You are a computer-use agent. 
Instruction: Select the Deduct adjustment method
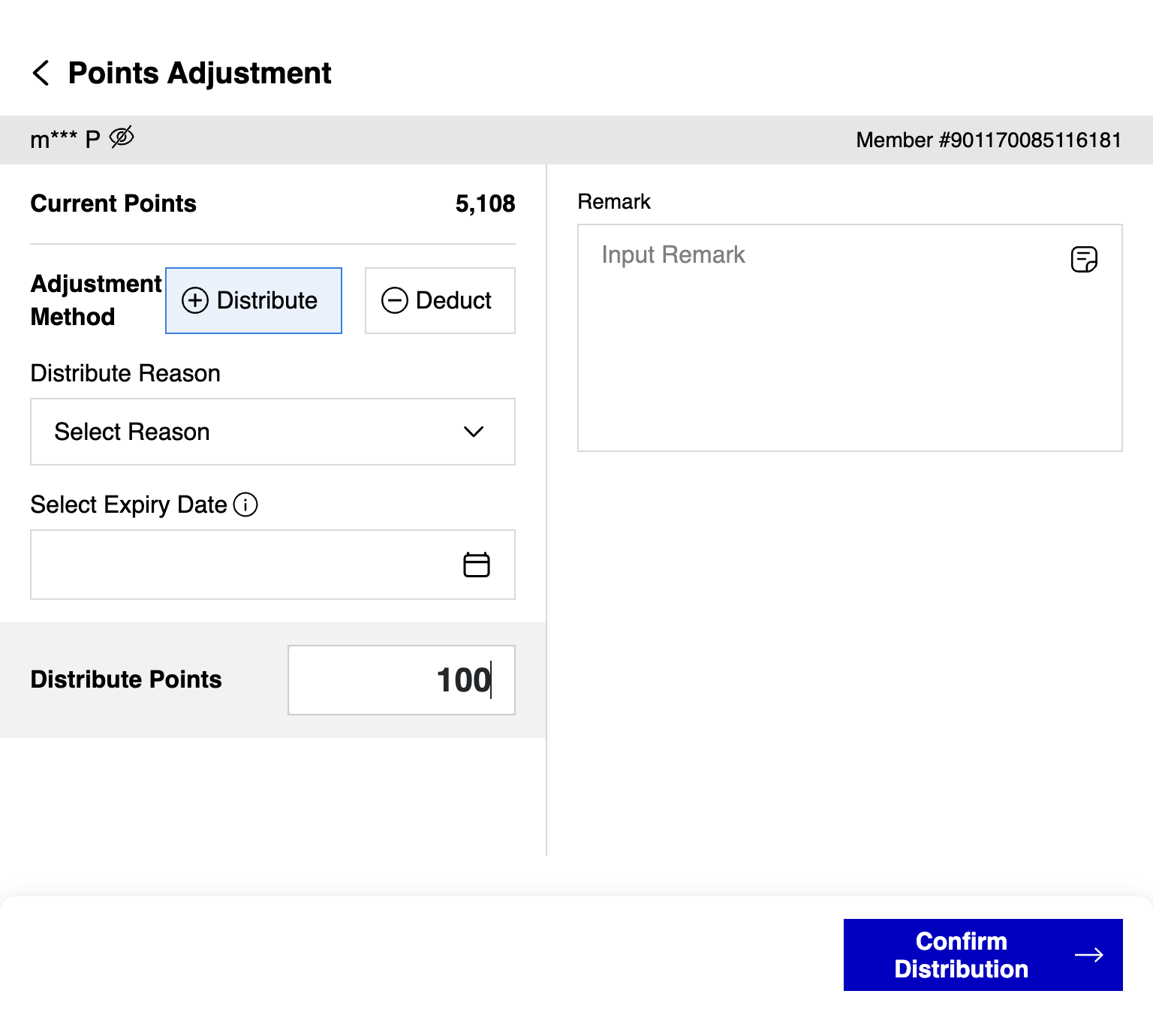coord(440,300)
